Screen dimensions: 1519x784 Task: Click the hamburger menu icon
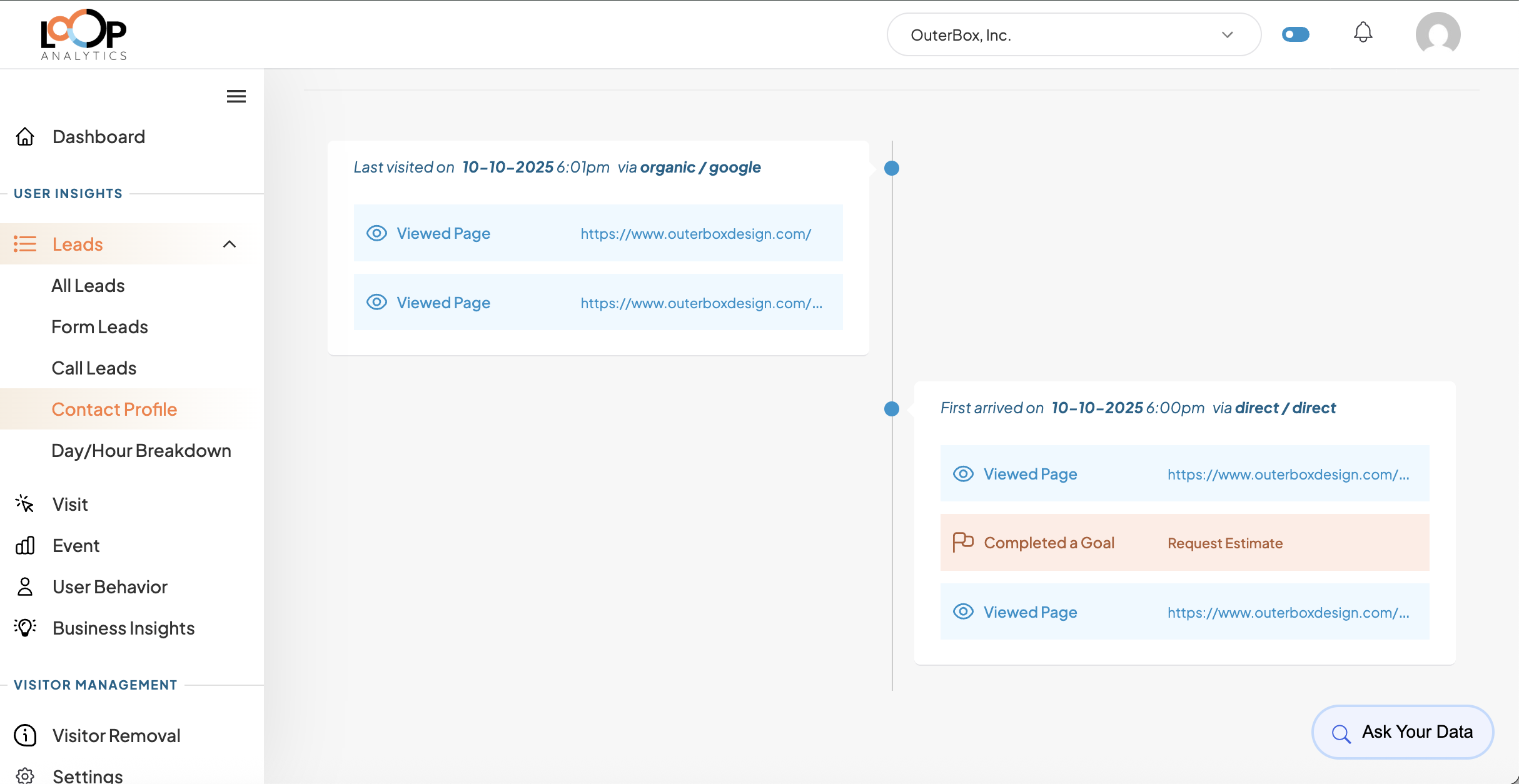[236, 96]
